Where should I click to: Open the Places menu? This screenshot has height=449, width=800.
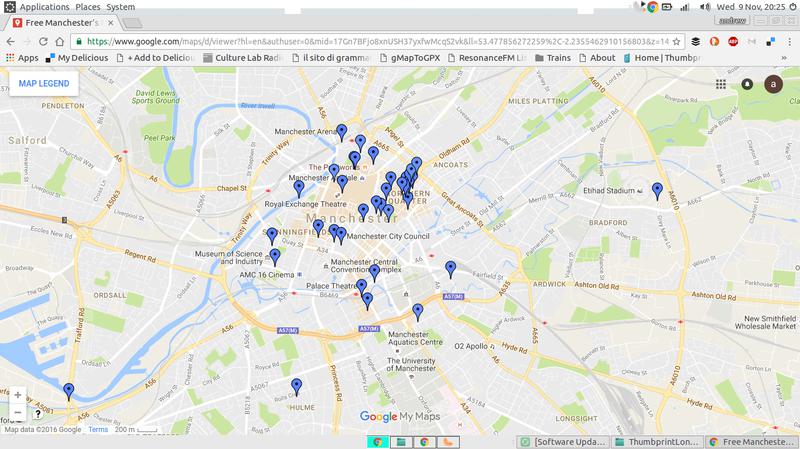[x=88, y=7]
